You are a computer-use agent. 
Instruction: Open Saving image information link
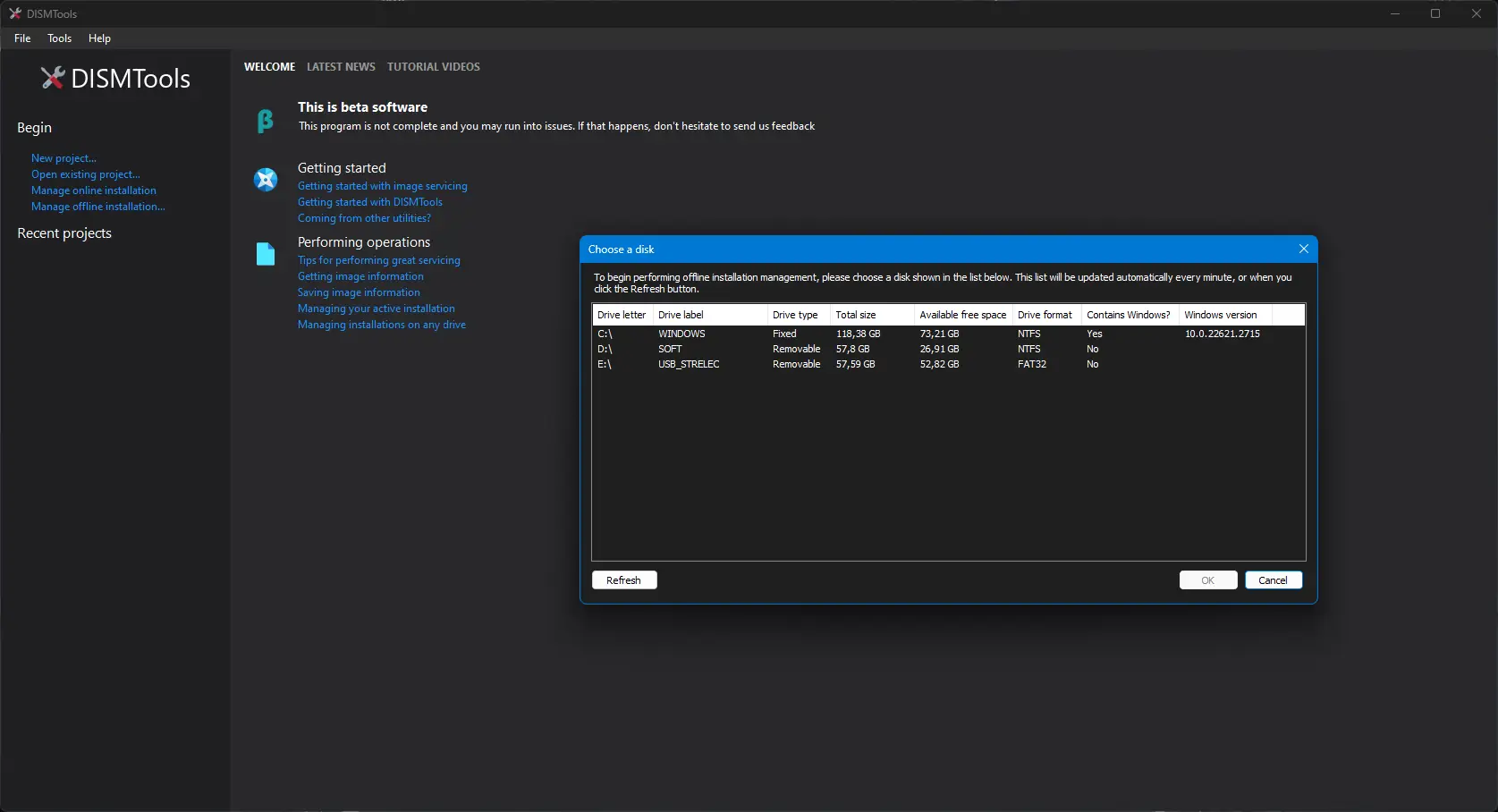(359, 292)
